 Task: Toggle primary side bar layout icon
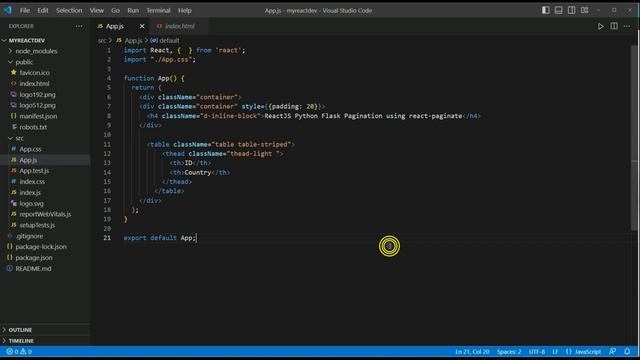click(546, 10)
